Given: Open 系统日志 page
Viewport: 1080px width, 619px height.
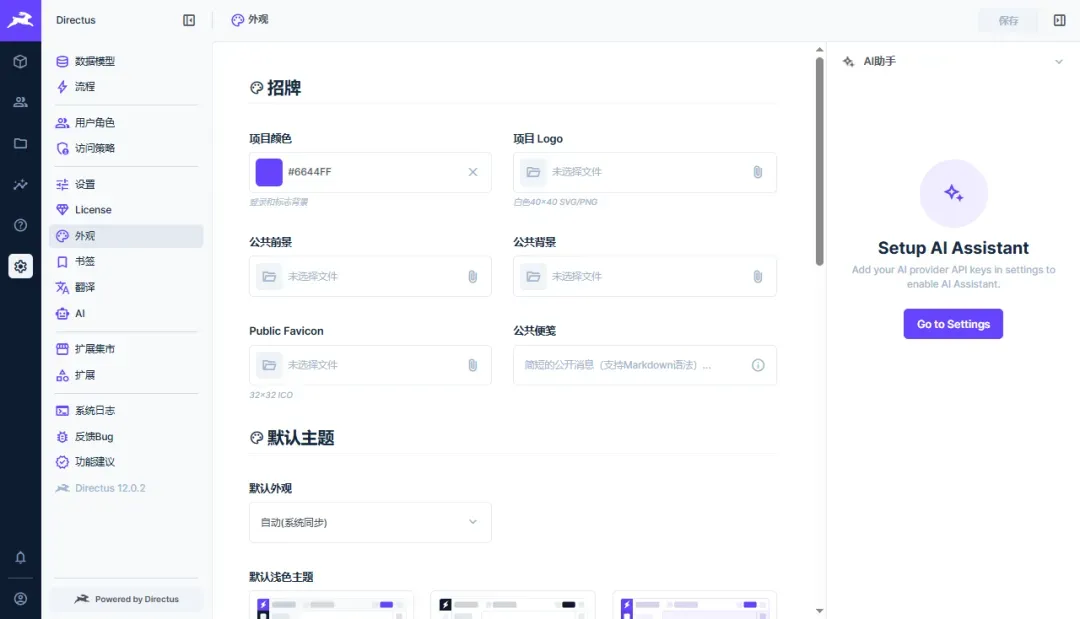Looking at the screenshot, I should pyautogui.click(x=126, y=410).
